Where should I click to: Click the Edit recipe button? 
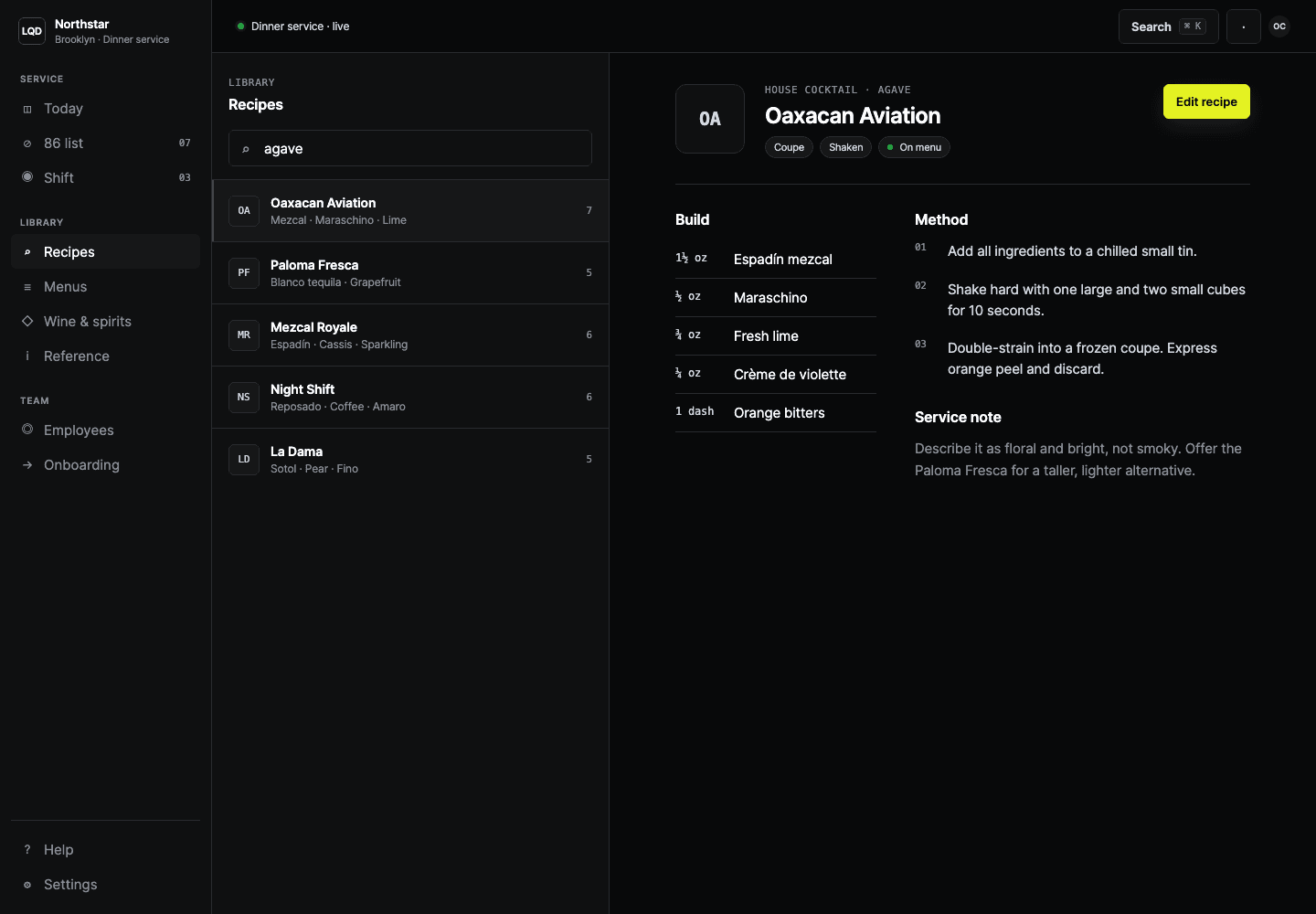1206,101
